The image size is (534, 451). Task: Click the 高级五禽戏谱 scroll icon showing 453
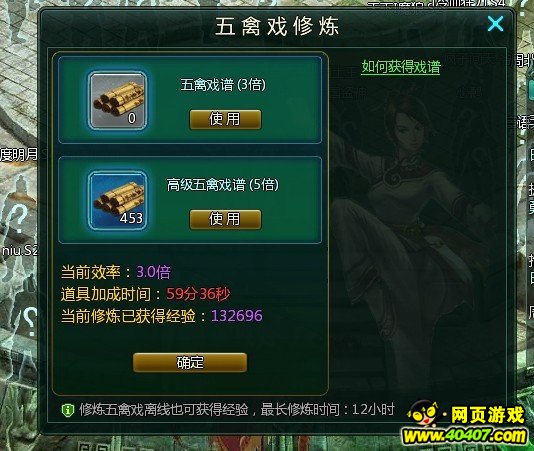tap(118, 201)
